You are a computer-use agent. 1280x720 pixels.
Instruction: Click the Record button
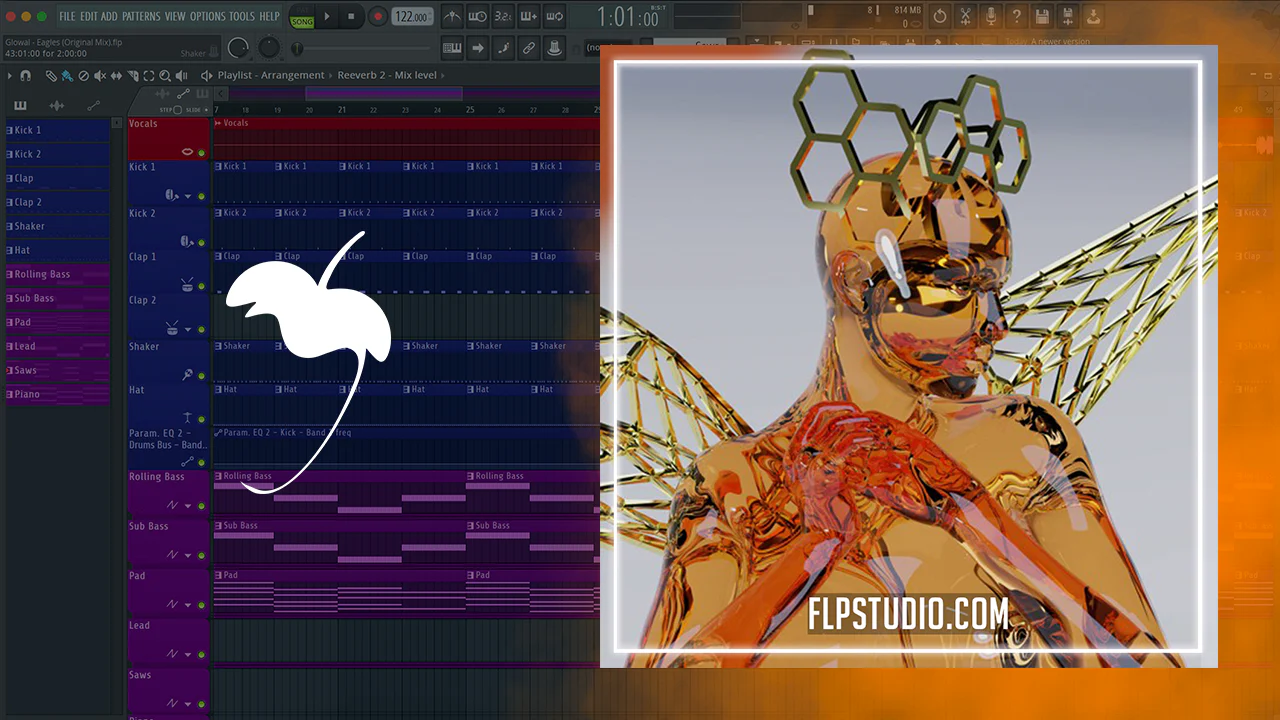tap(378, 16)
